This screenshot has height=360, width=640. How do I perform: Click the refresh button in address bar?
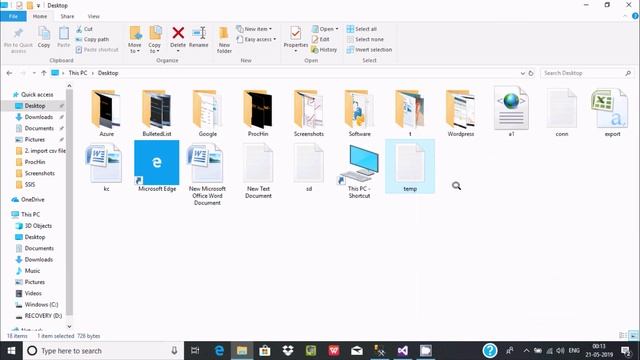pyautogui.click(x=531, y=73)
